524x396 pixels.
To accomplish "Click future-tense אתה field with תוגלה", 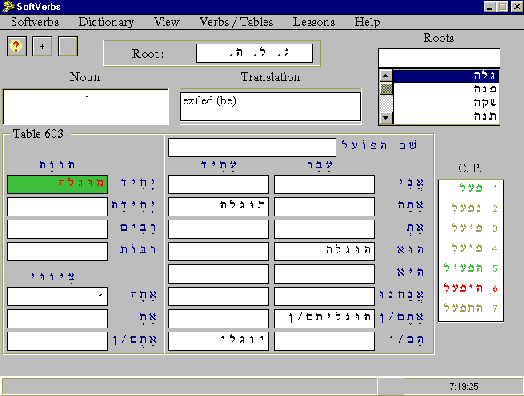I will [x=219, y=207].
